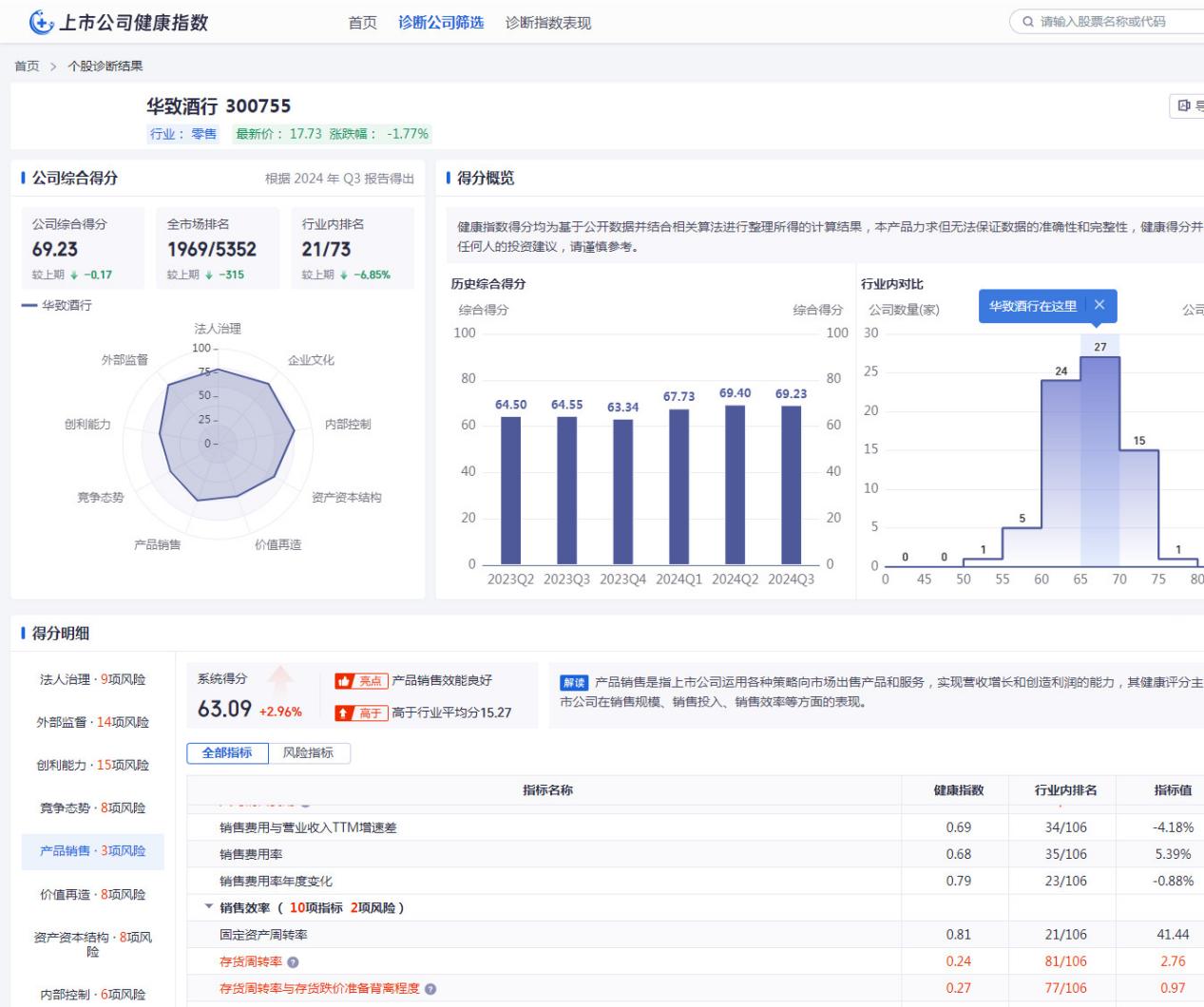Image resolution: width=1204 pixels, height=1007 pixels.
Task: Click the export icon at top right
Action: click(x=1184, y=105)
